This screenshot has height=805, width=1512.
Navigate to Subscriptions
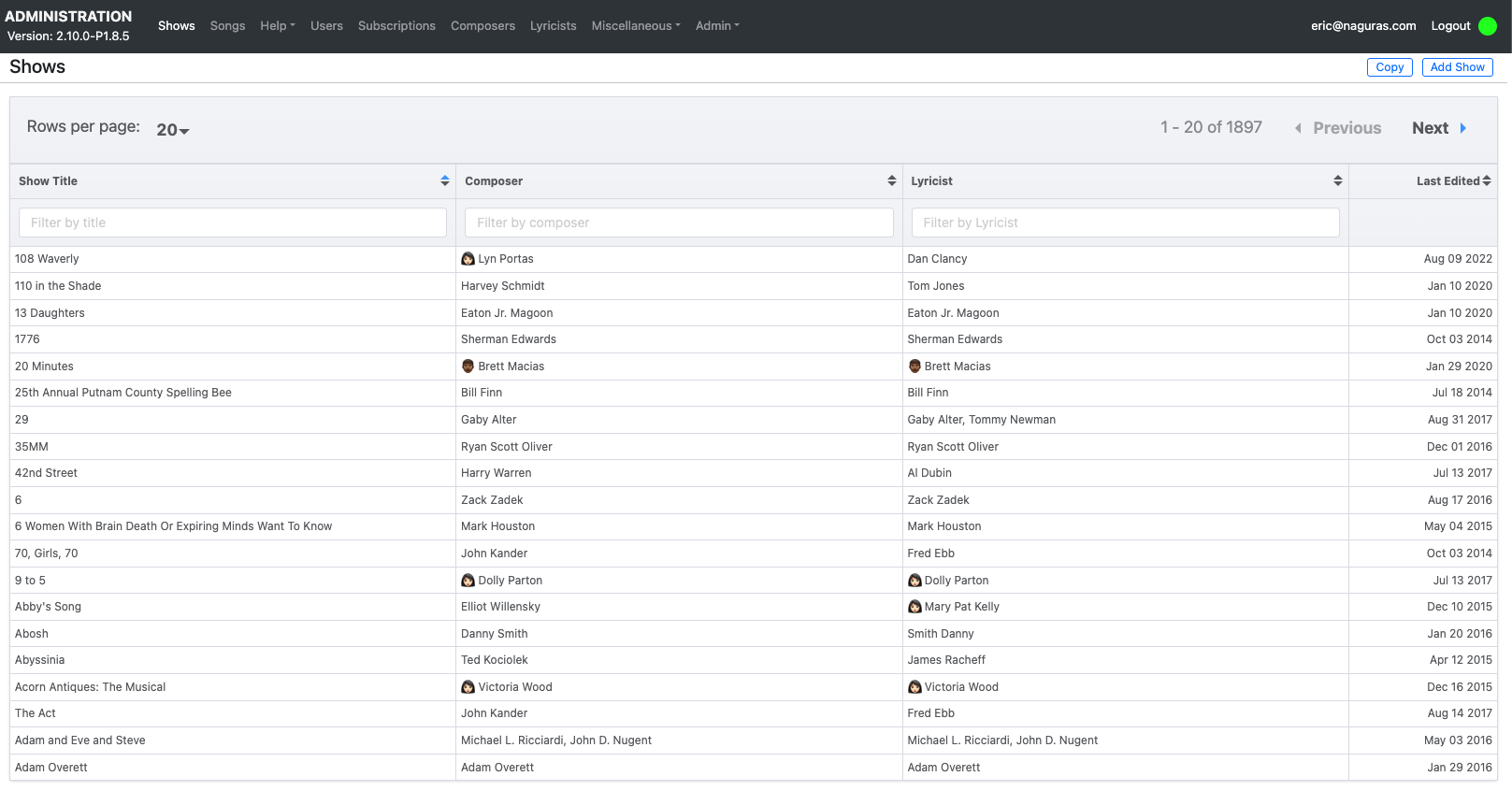click(396, 26)
